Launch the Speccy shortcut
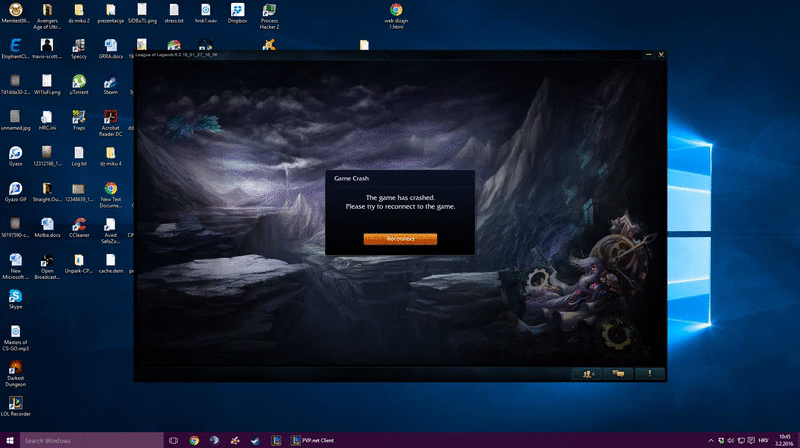Screen dimensions: 800x448 click(x=79, y=49)
